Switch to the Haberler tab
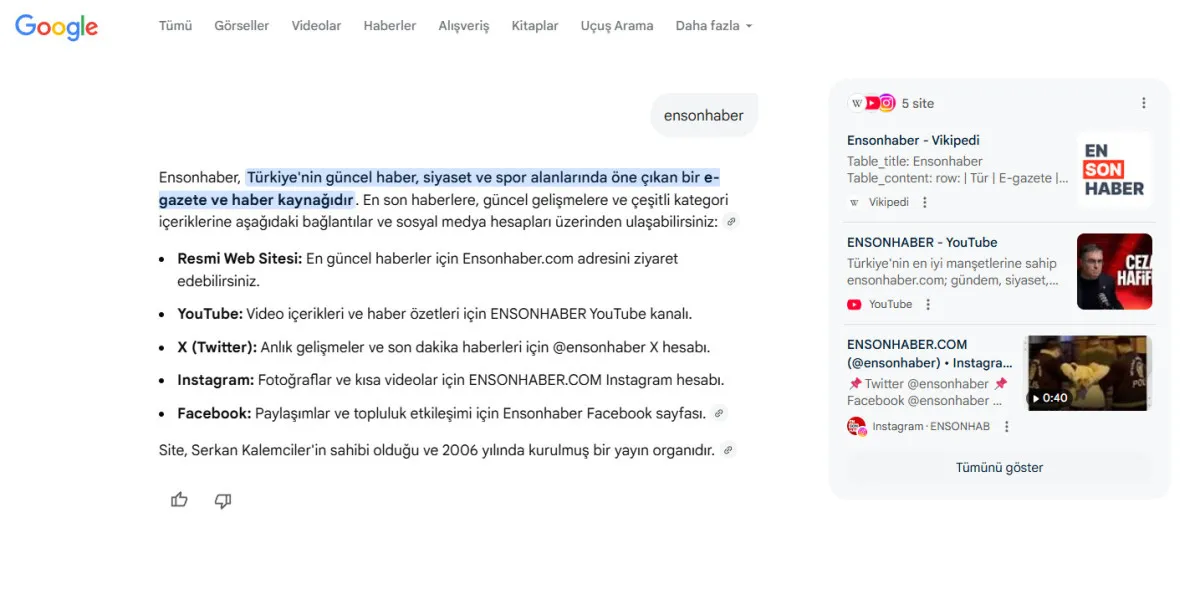This screenshot has width=1200, height=605. 390,25
